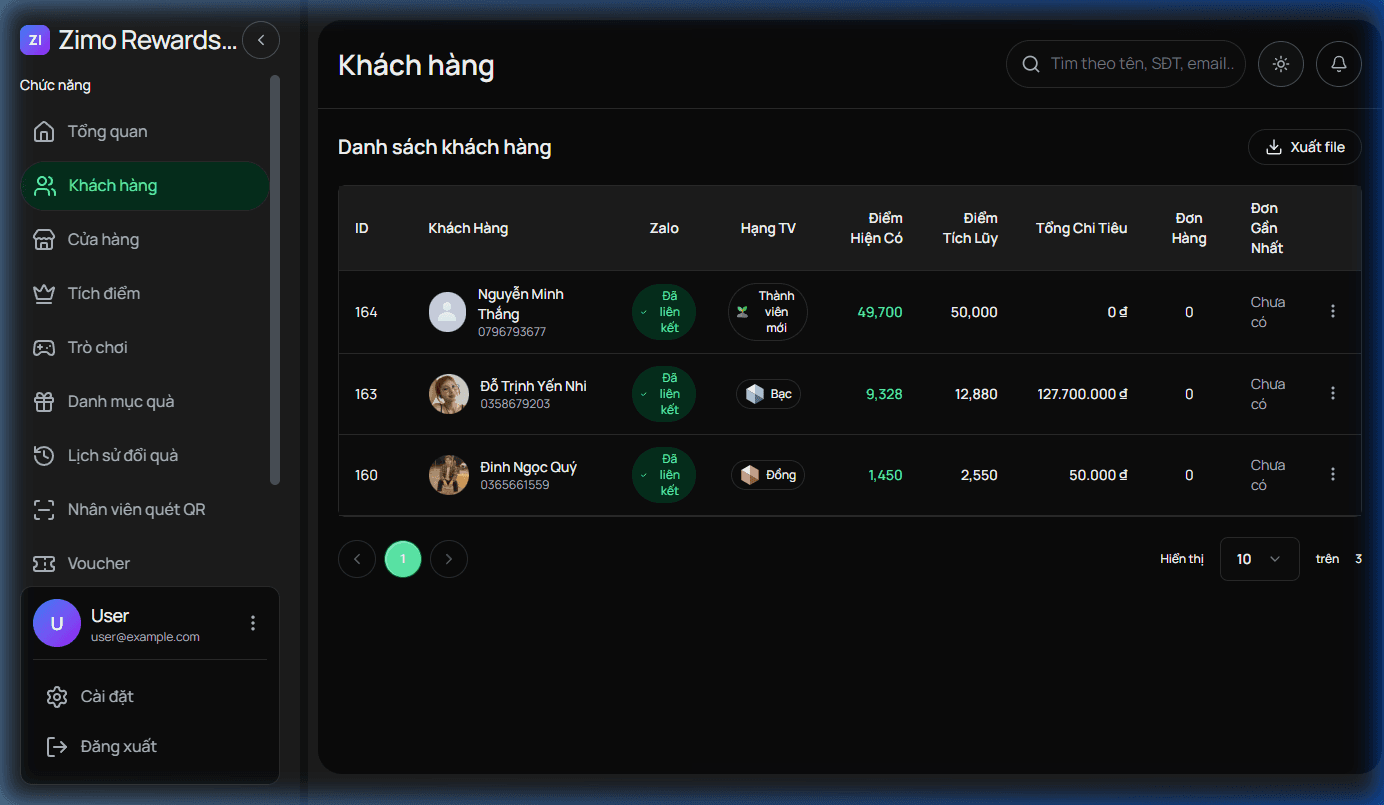Open the Tổng quan menu item

pos(107,132)
